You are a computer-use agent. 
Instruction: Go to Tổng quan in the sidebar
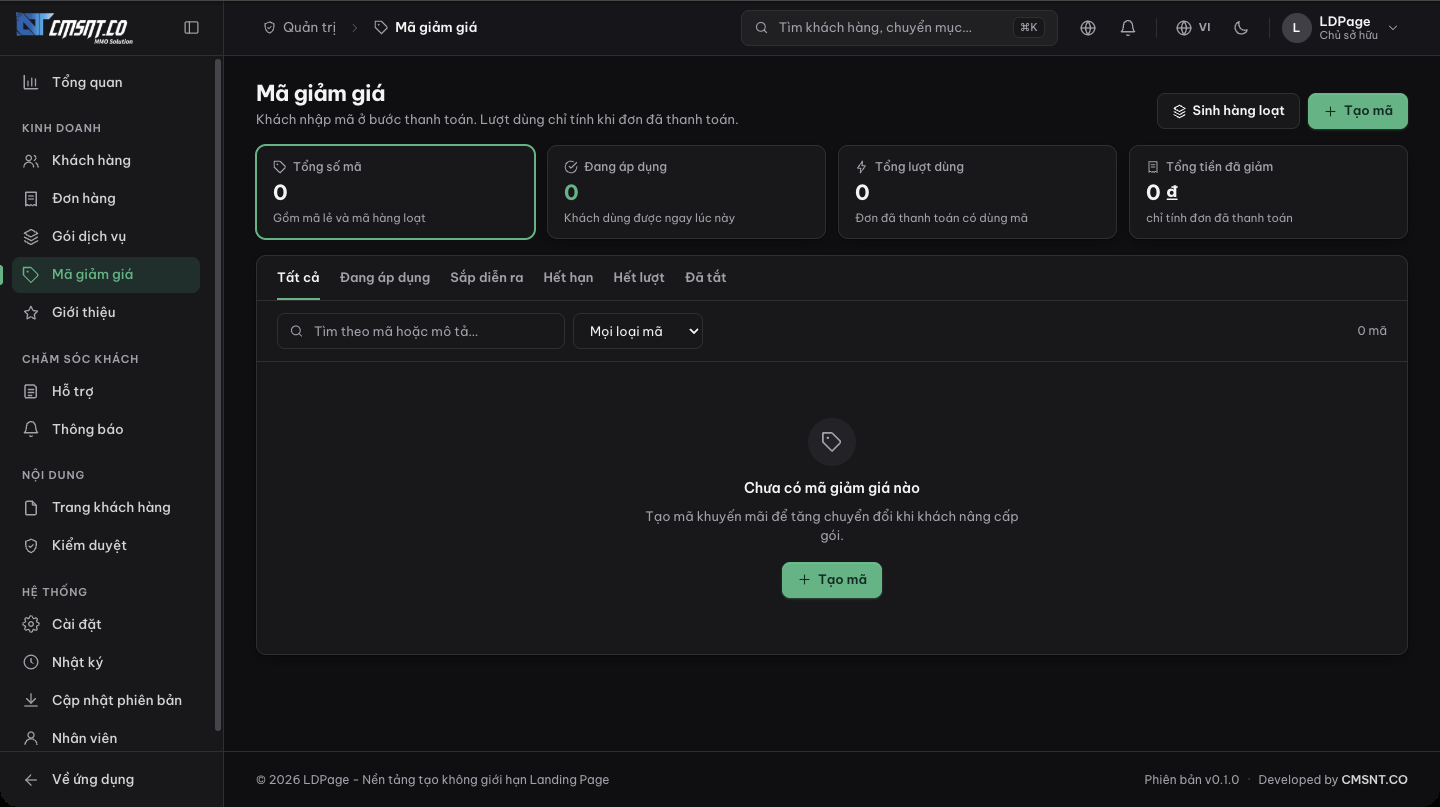click(106, 82)
